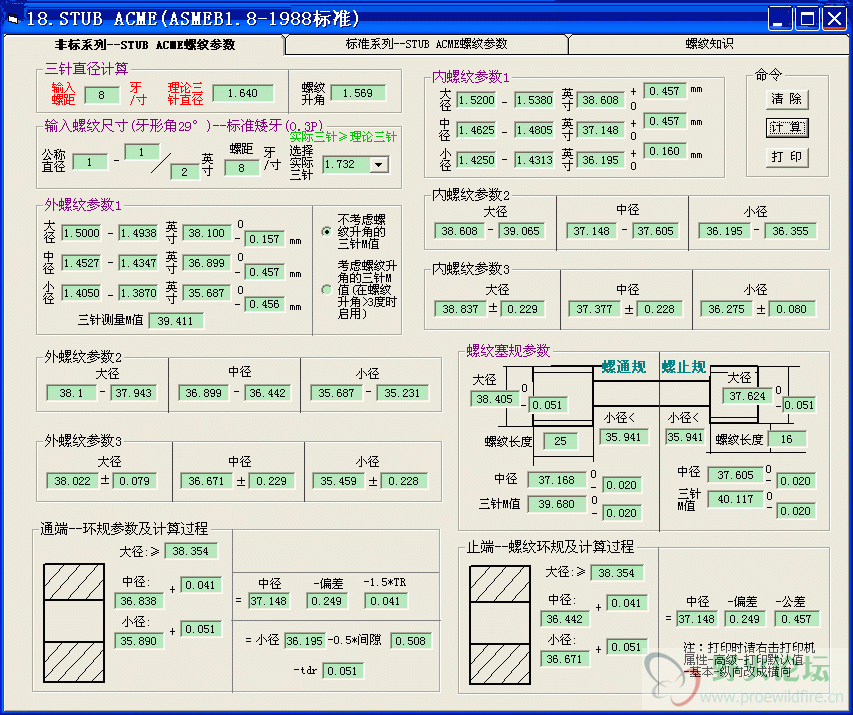Click 外螺纹参数1 大径 mm field 38.100
Screen dimensions: 853x715
(x=207, y=233)
